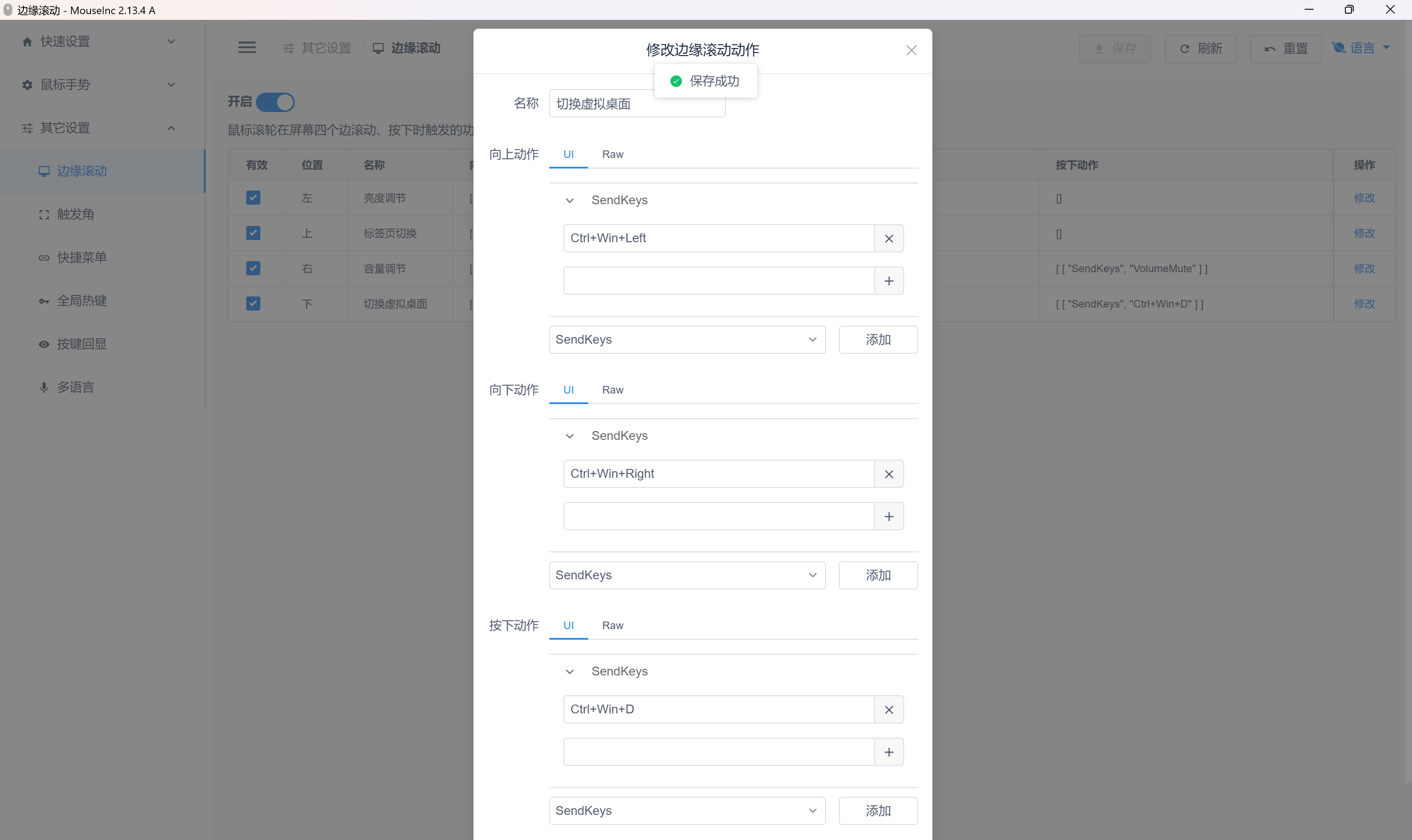Close the edit edge-scroll action dialog
This screenshot has width=1412, height=840.
(x=911, y=50)
